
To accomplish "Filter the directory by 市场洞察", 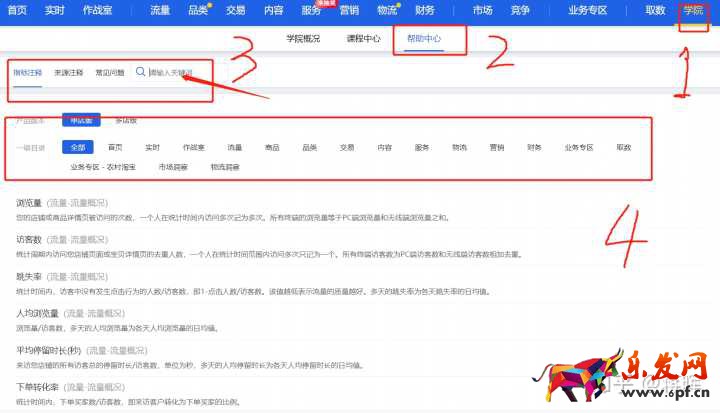I will point(173,167).
